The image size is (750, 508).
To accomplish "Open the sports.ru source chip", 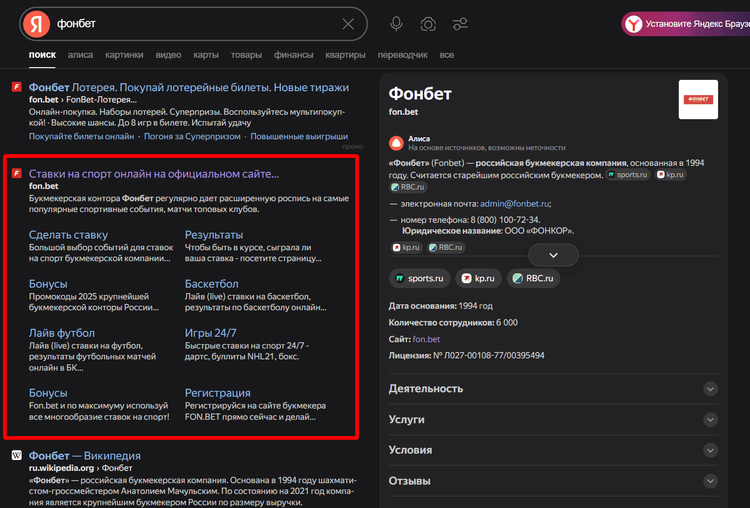I will pos(418,278).
